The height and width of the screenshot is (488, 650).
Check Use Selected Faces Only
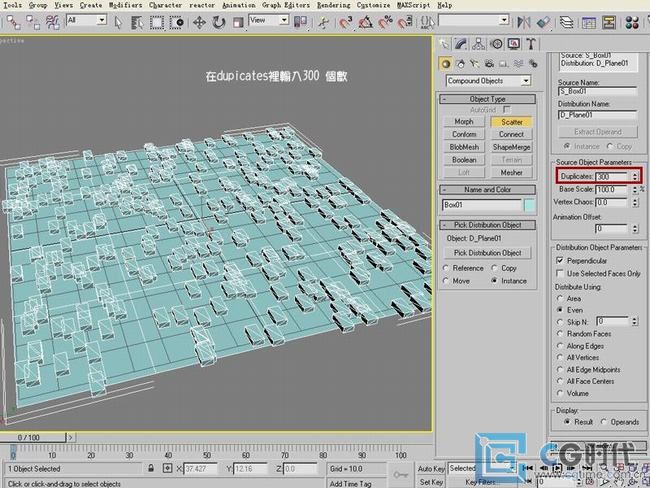click(560, 273)
